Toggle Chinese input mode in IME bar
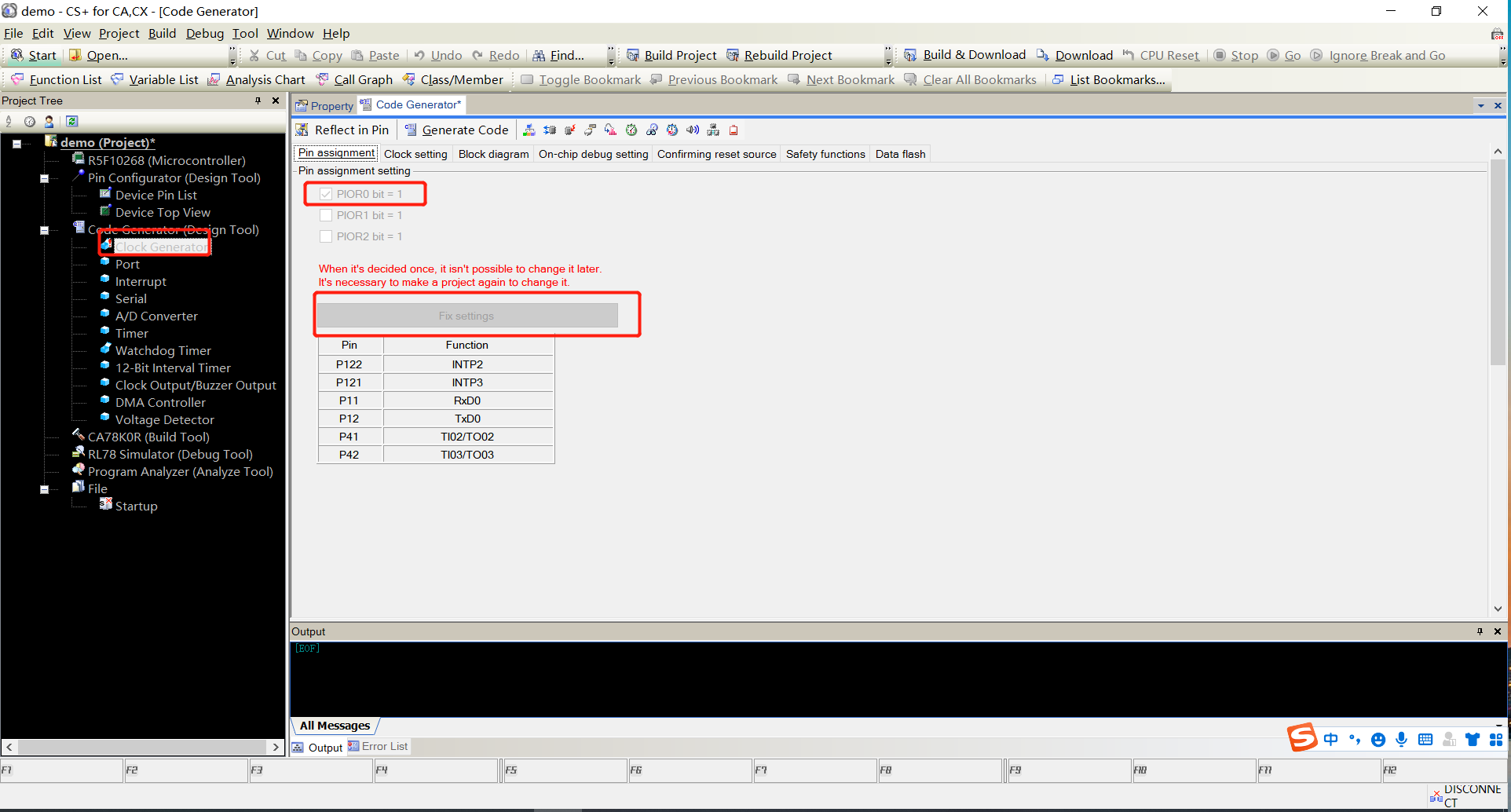The width and height of the screenshot is (1511, 812). coord(1330,739)
